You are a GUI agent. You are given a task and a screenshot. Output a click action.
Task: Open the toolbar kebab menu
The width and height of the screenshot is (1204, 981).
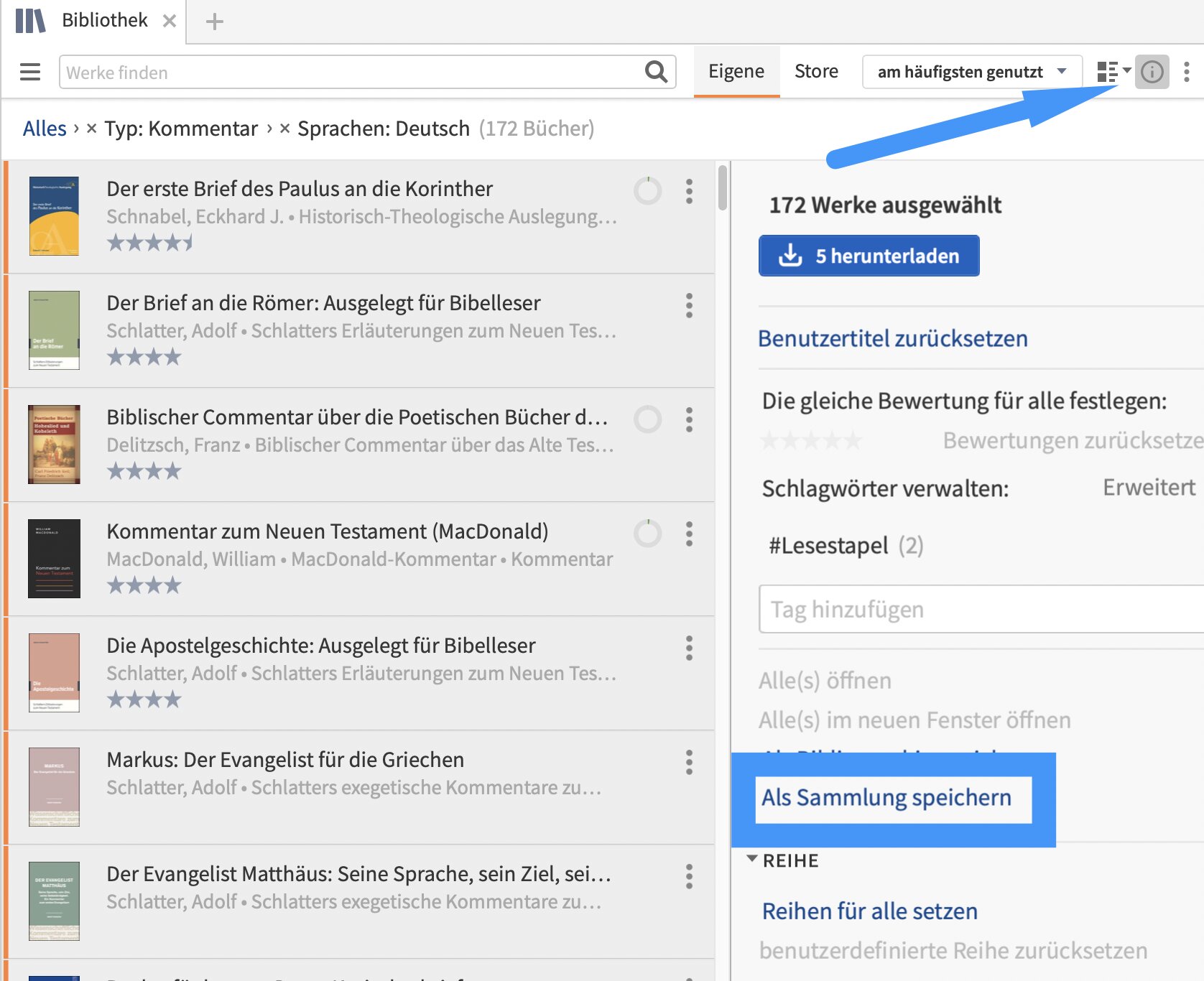(1187, 72)
